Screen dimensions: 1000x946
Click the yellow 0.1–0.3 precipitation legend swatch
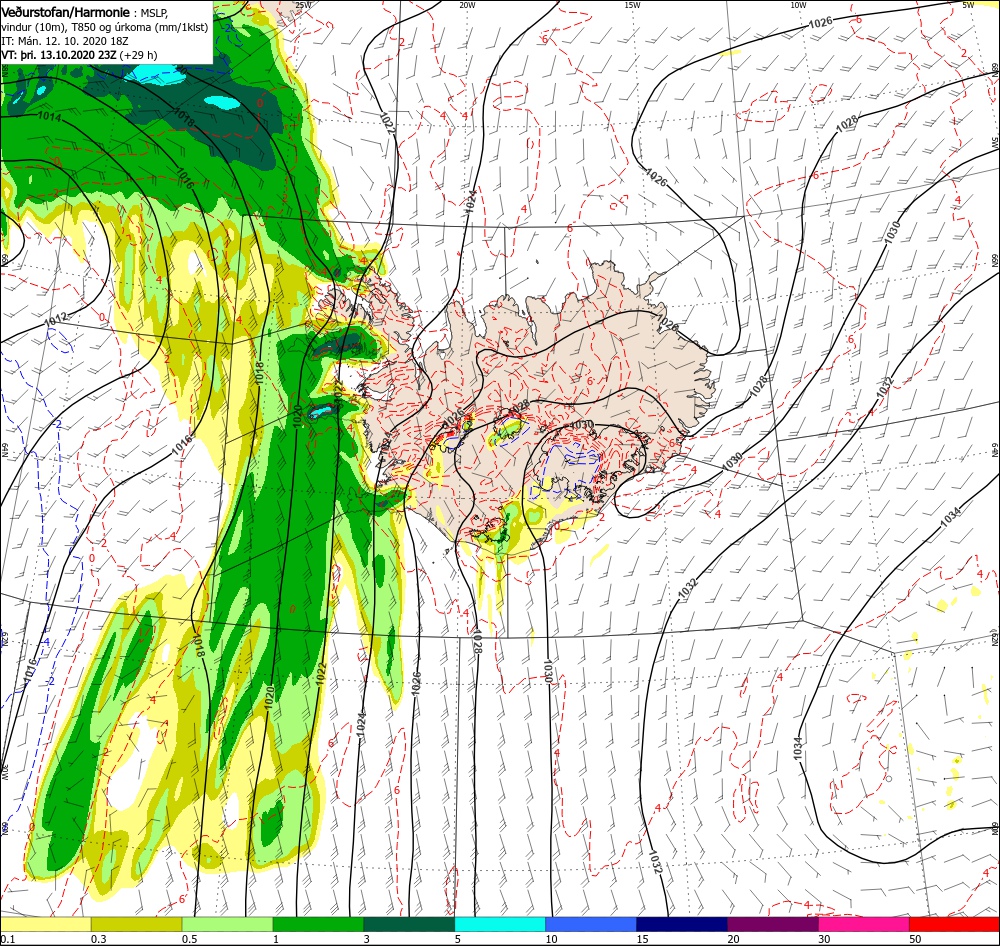click(46, 924)
